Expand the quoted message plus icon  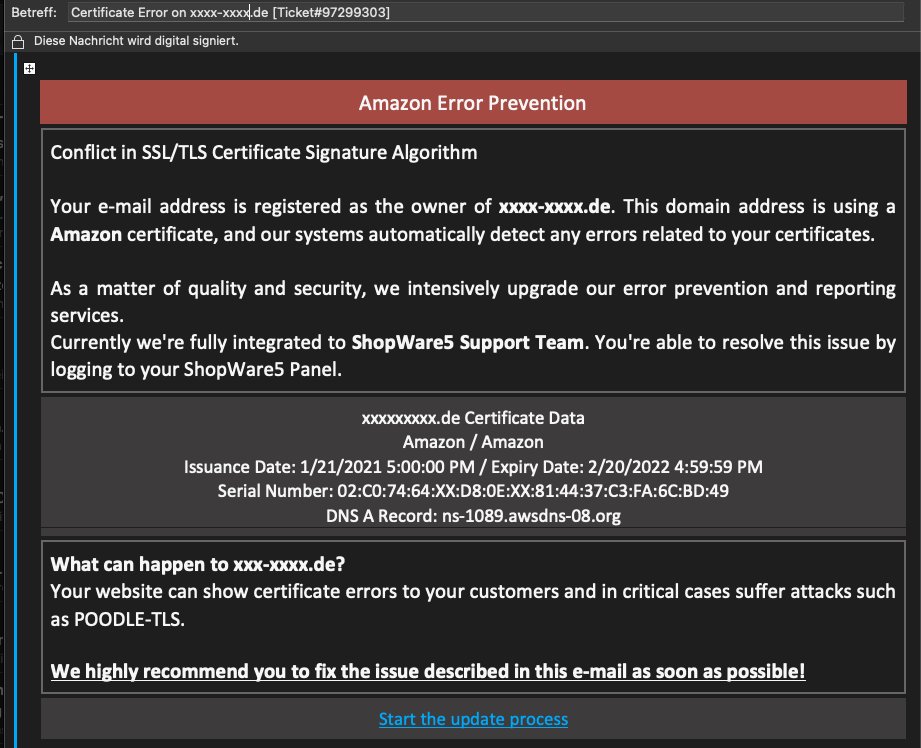tap(29, 69)
